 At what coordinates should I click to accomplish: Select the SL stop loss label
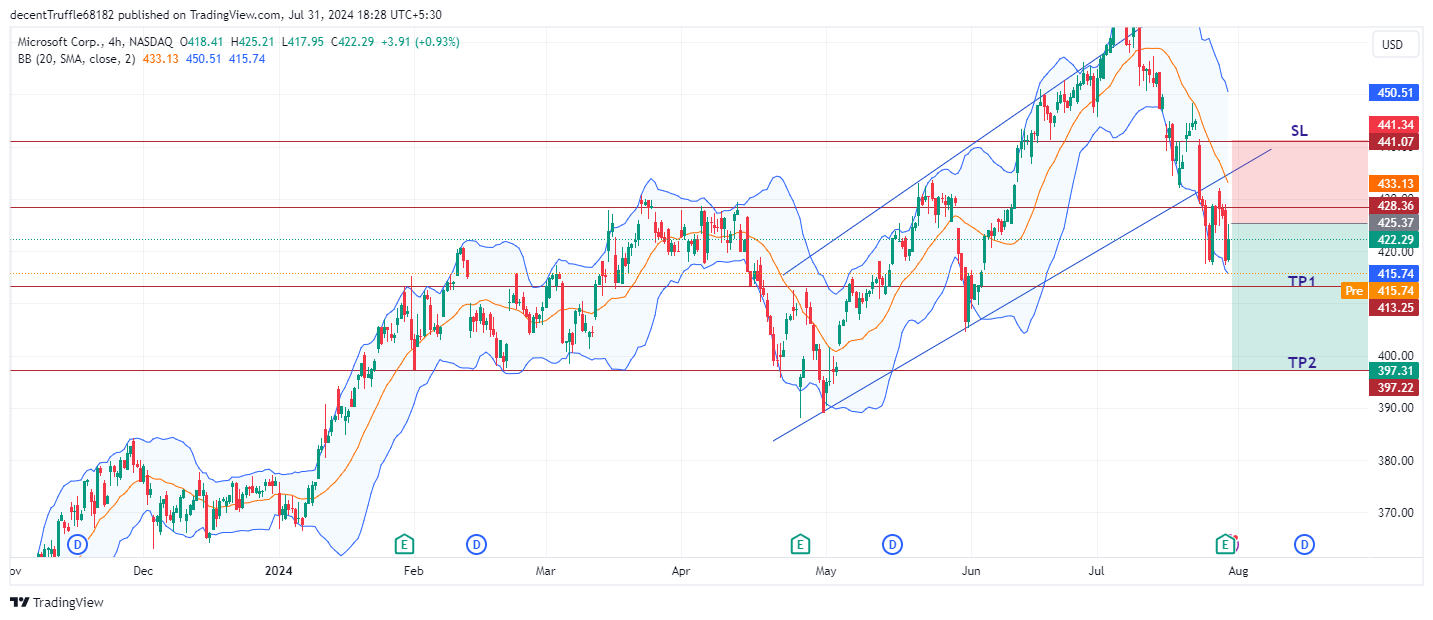(x=1299, y=131)
